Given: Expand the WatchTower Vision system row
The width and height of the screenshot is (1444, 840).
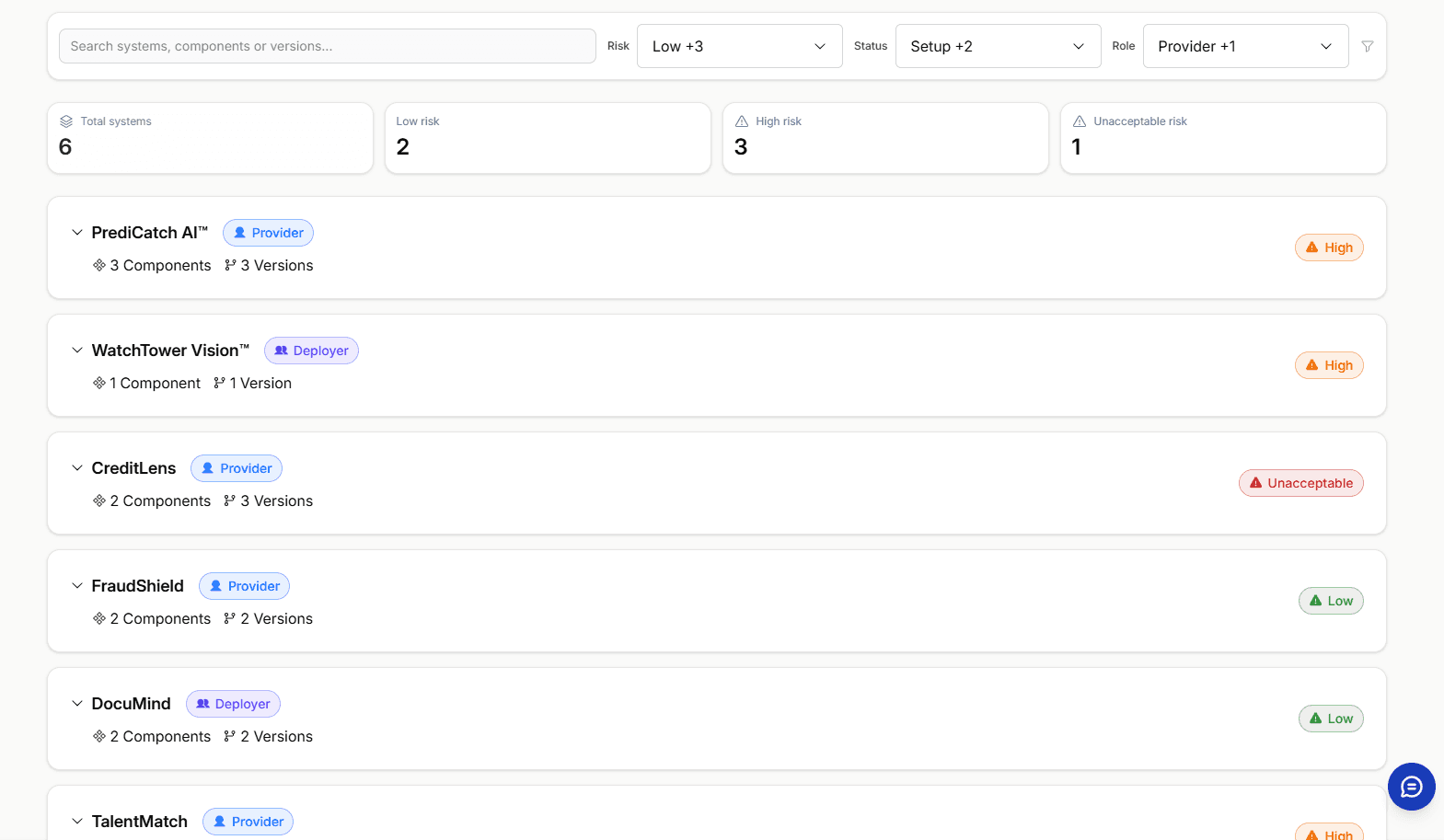Looking at the screenshot, I should [x=77, y=351].
